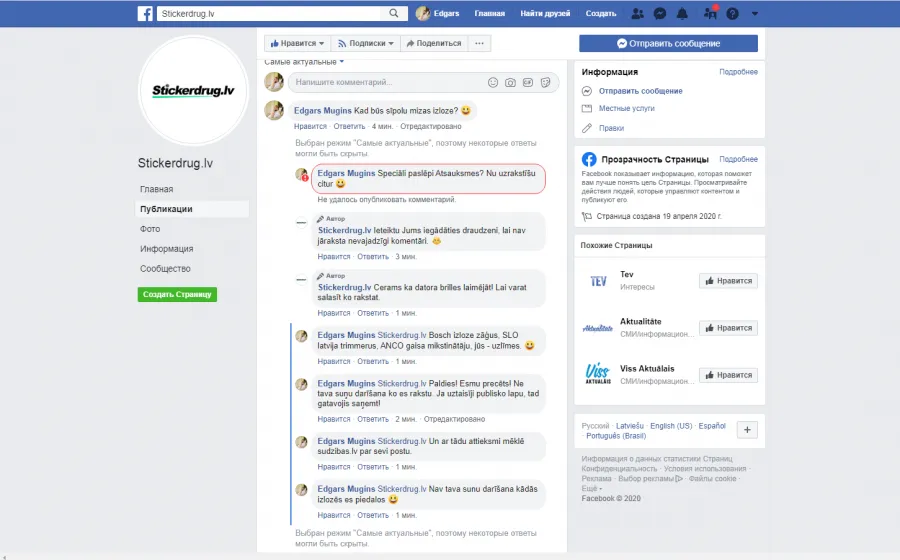Open Главная in the top navigation
This screenshot has width=900, height=560.
coord(490,13)
